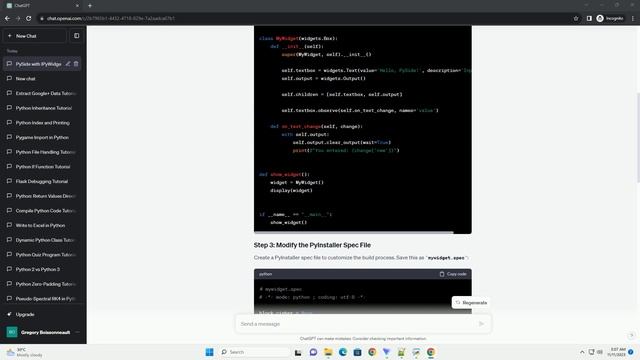The width and height of the screenshot is (640, 360).
Task: Copy code from the myvidget.spec code block
Action: (x=453, y=274)
